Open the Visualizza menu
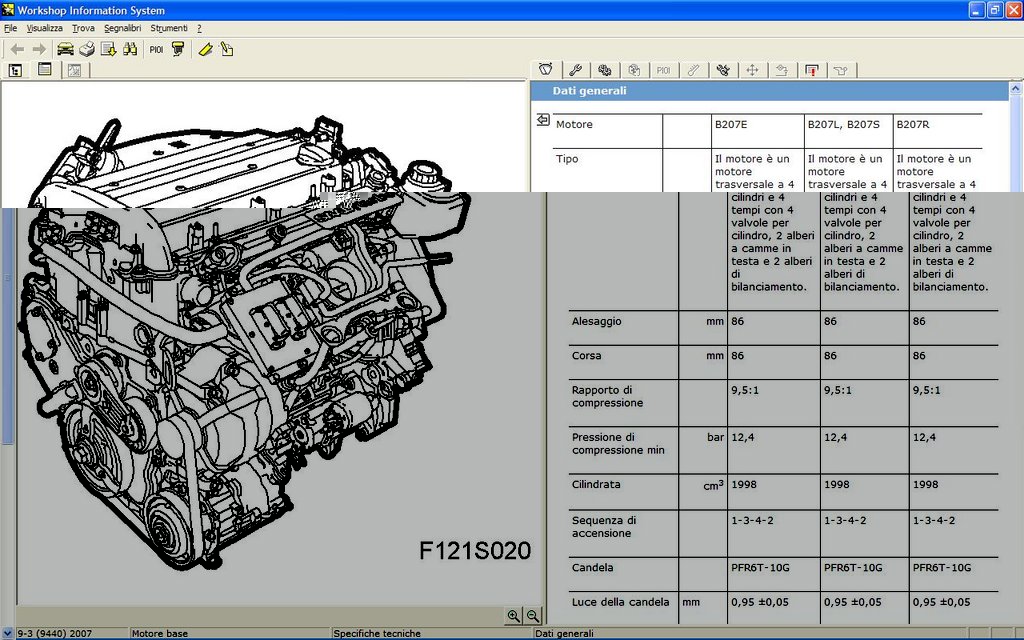1024x640 pixels. 44,28
